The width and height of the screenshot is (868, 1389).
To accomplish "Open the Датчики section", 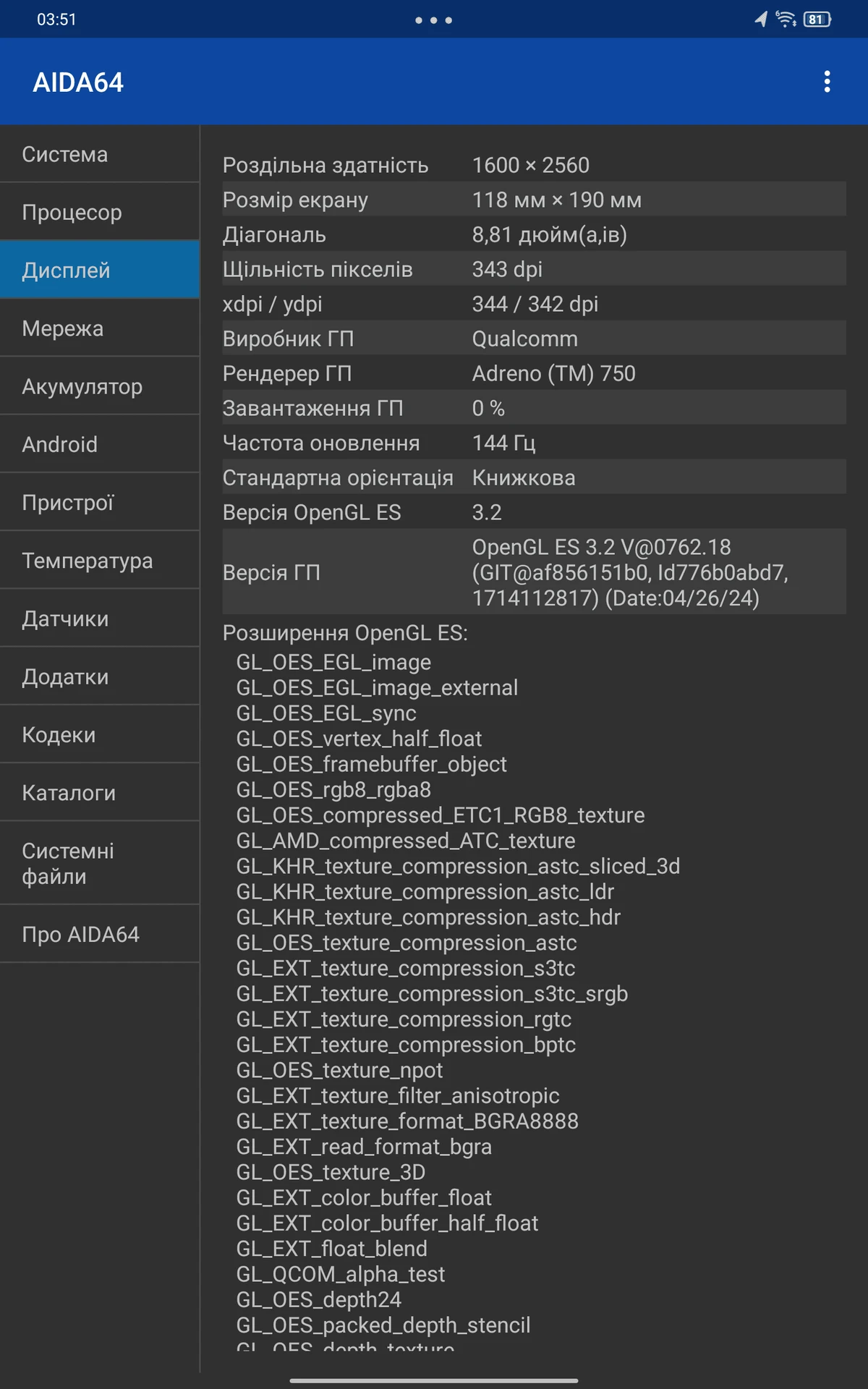I will (100, 619).
